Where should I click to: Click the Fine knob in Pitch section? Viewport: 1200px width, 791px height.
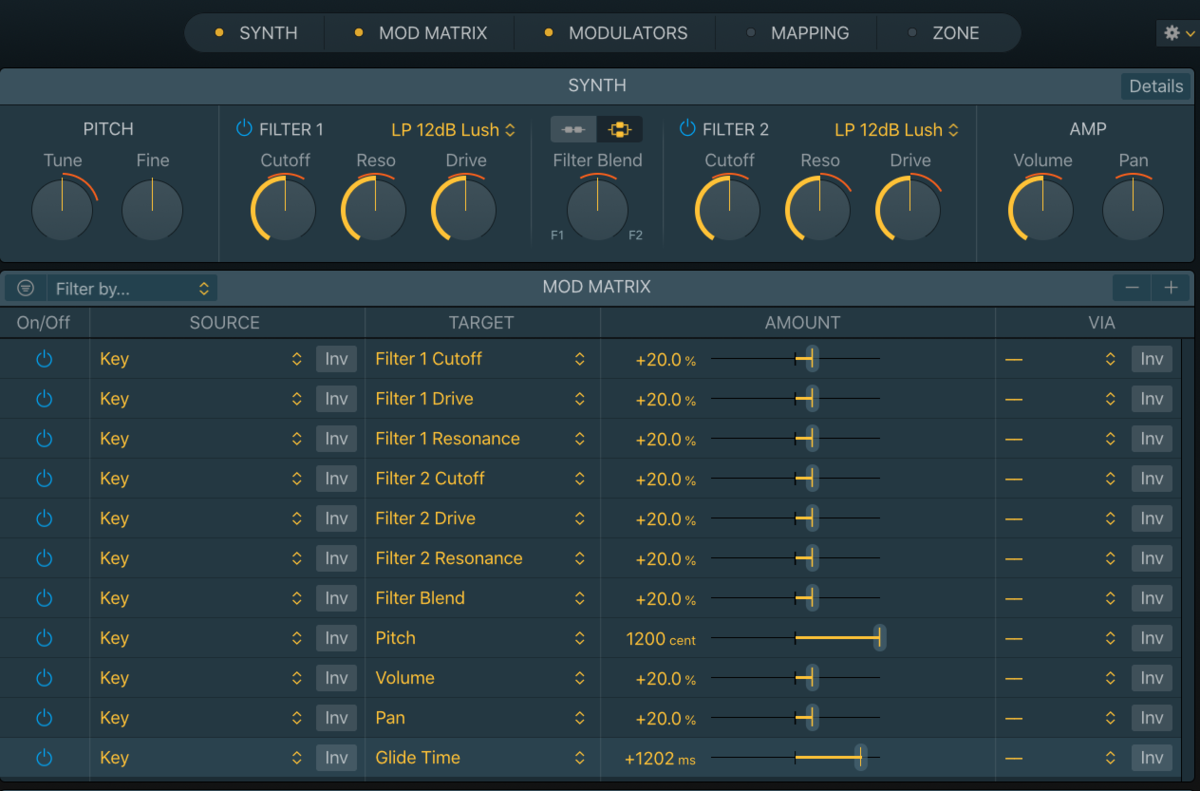tap(152, 210)
